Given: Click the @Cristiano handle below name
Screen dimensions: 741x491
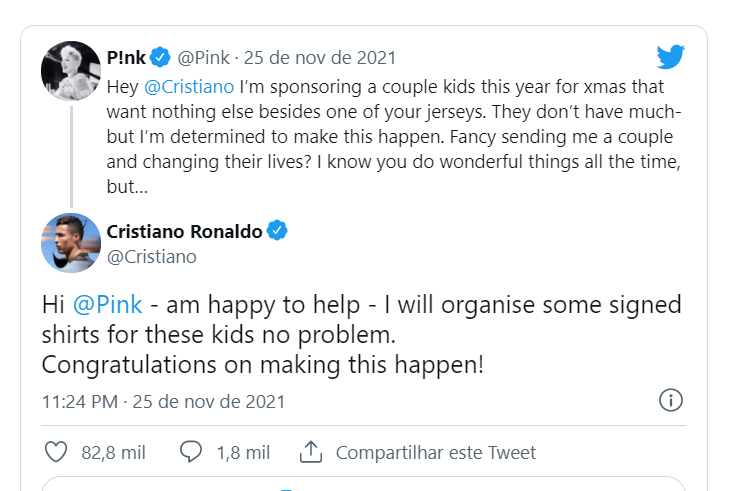Looking at the screenshot, I should pos(151,257).
